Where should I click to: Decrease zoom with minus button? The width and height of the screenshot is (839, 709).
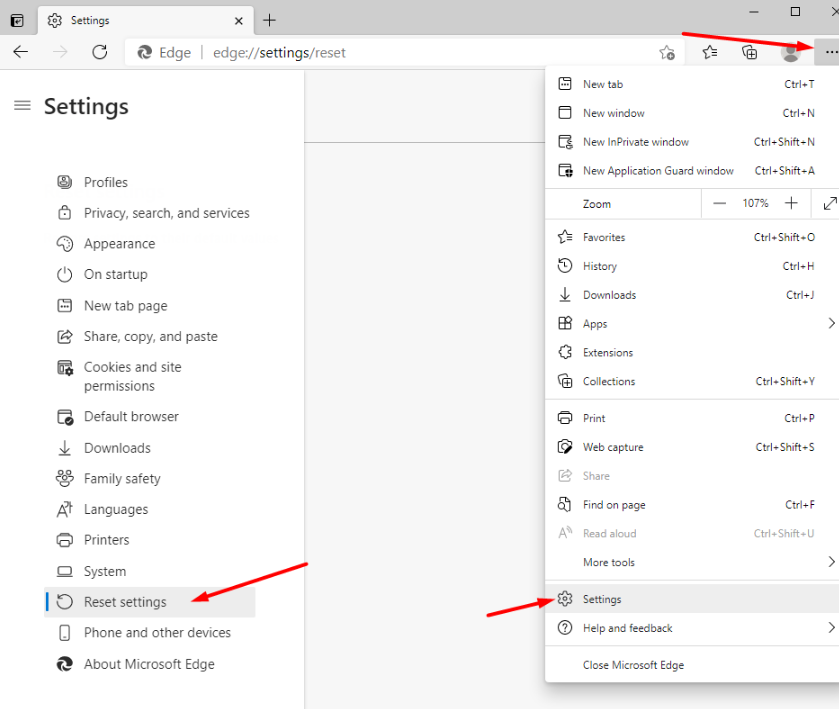720,203
